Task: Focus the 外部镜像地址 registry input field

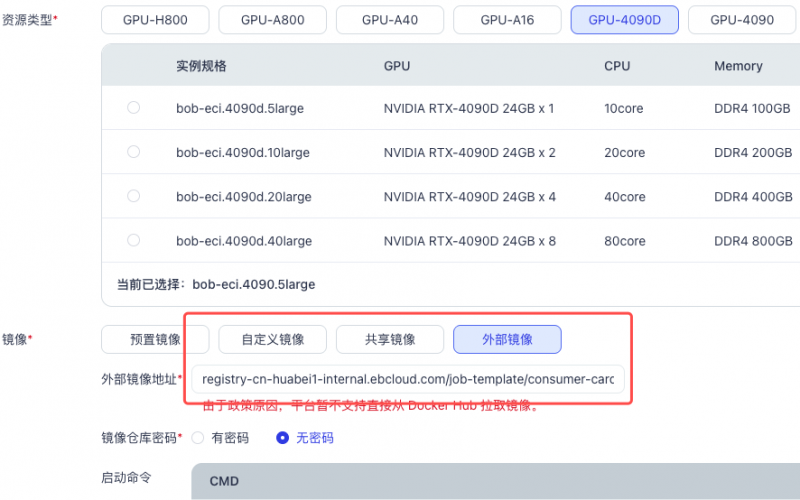Action: click(x=407, y=379)
